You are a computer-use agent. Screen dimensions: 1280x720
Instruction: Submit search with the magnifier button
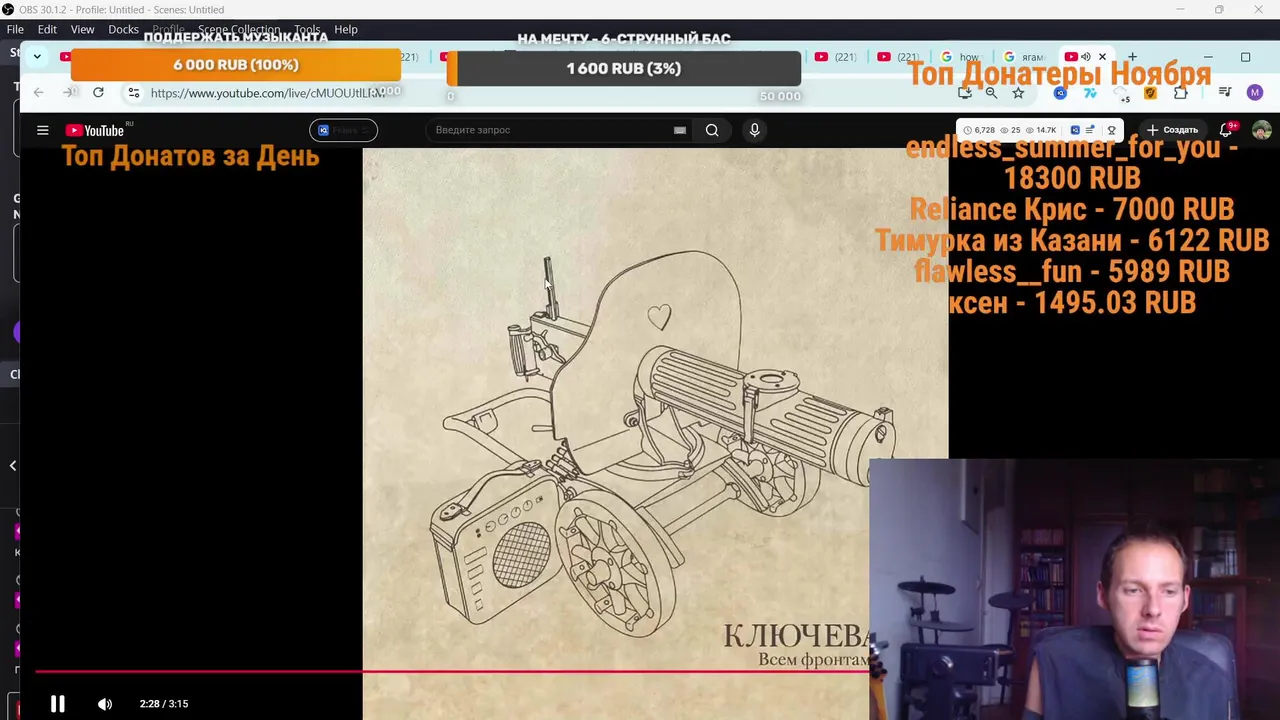click(x=712, y=130)
